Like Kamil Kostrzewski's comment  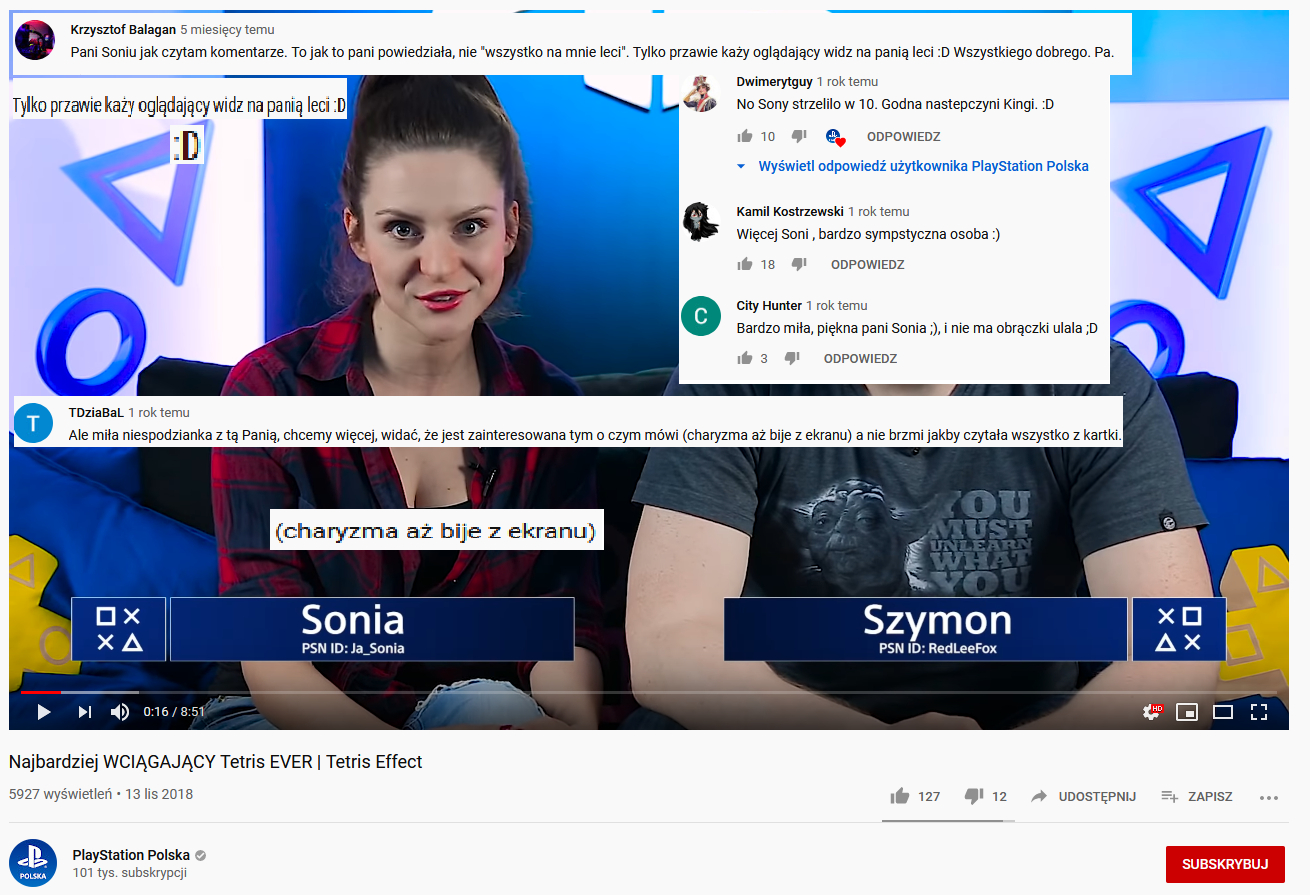click(744, 264)
